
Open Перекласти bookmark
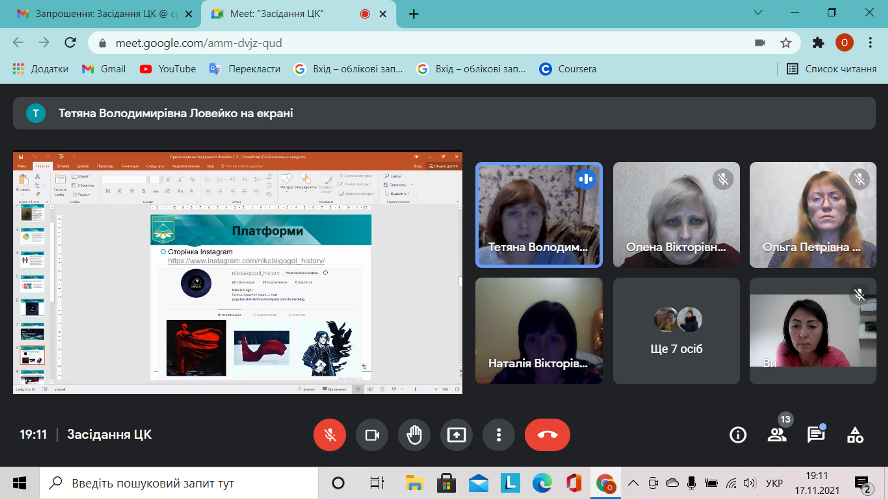tap(245, 69)
